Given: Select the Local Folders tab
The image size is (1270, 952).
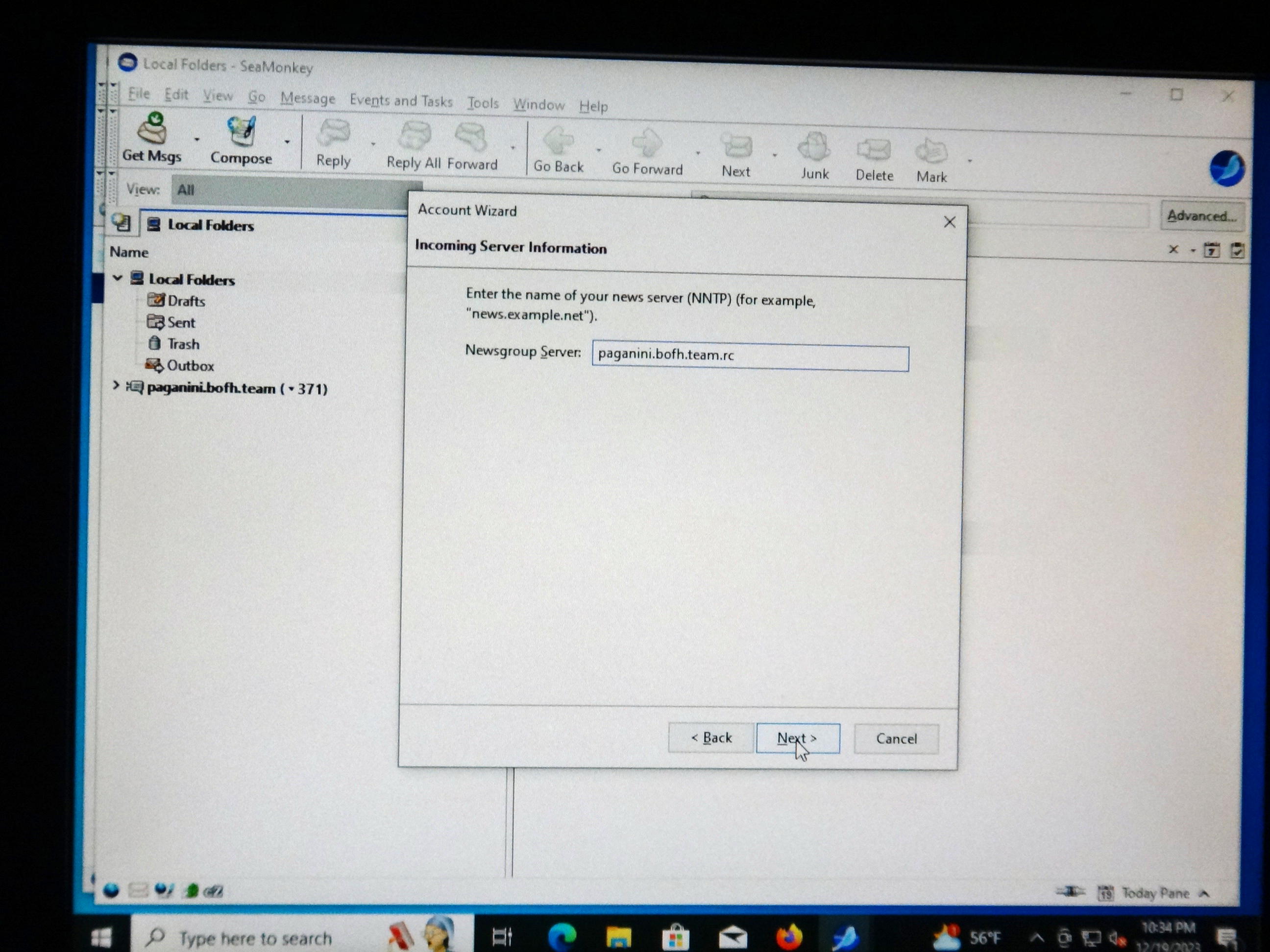Looking at the screenshot, I should (210, 225).
